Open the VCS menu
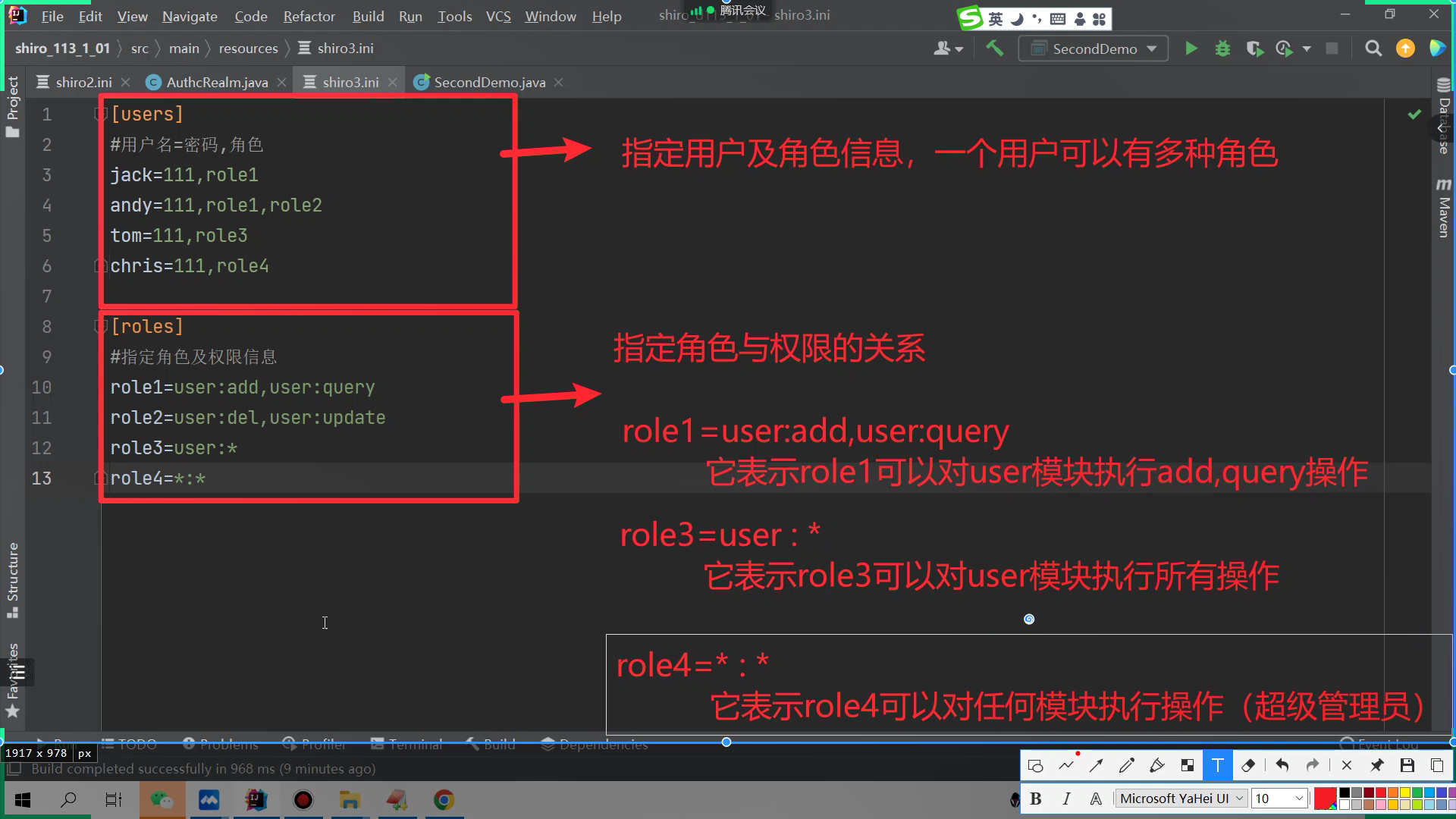The width and height of the screenshot is (1456, 819). click(498, 16)
